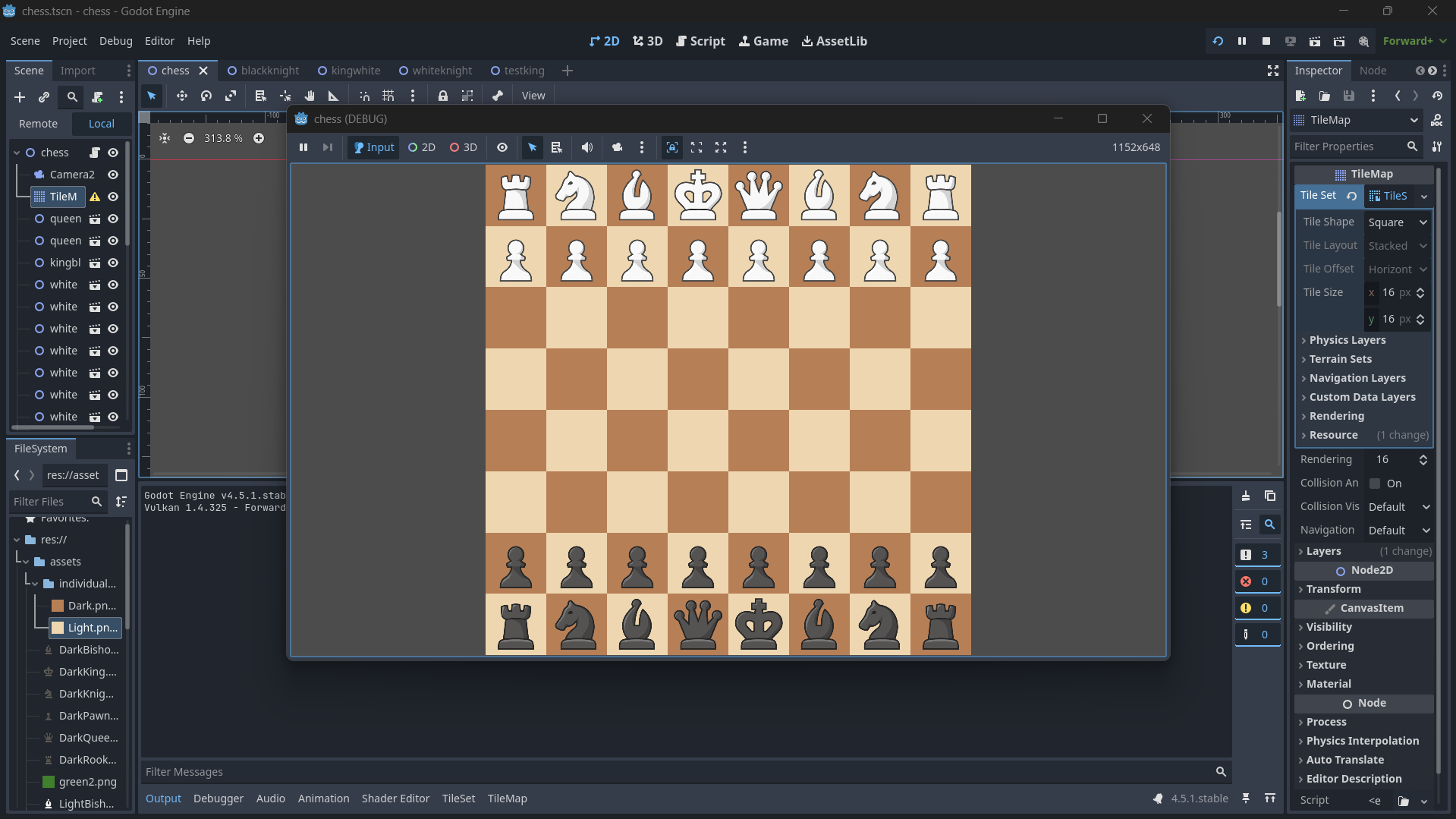1456x819 pixels.
Task: Click instantiate child scene link icon
Action: point(44,97)
